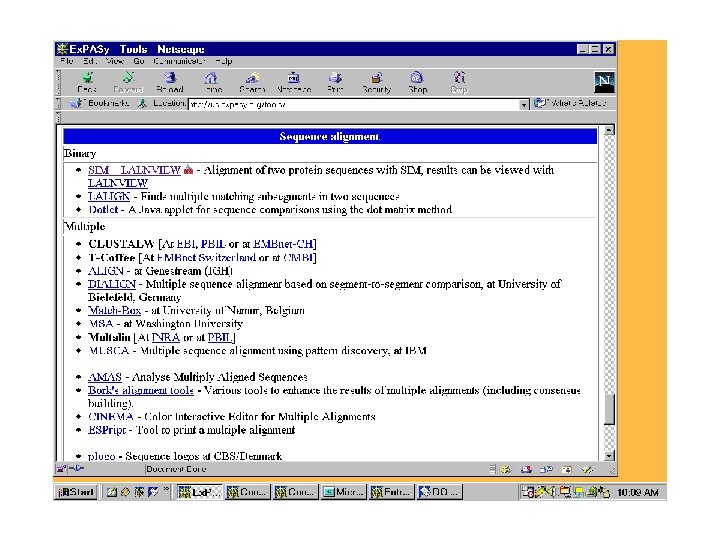Follow the SIM + LALNVIEW link
Image resolution: width=720 pixels, height=540 pixels.
pyautogui.click(x=135, y=170)
